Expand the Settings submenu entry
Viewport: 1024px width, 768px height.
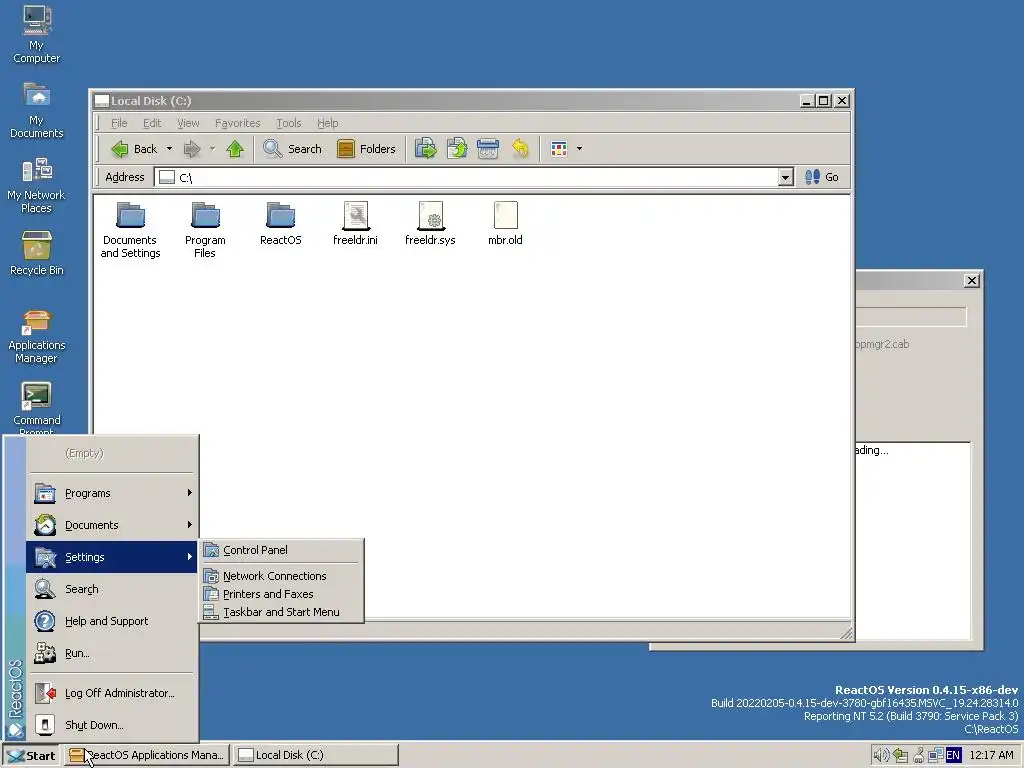(x=112, y=557)
